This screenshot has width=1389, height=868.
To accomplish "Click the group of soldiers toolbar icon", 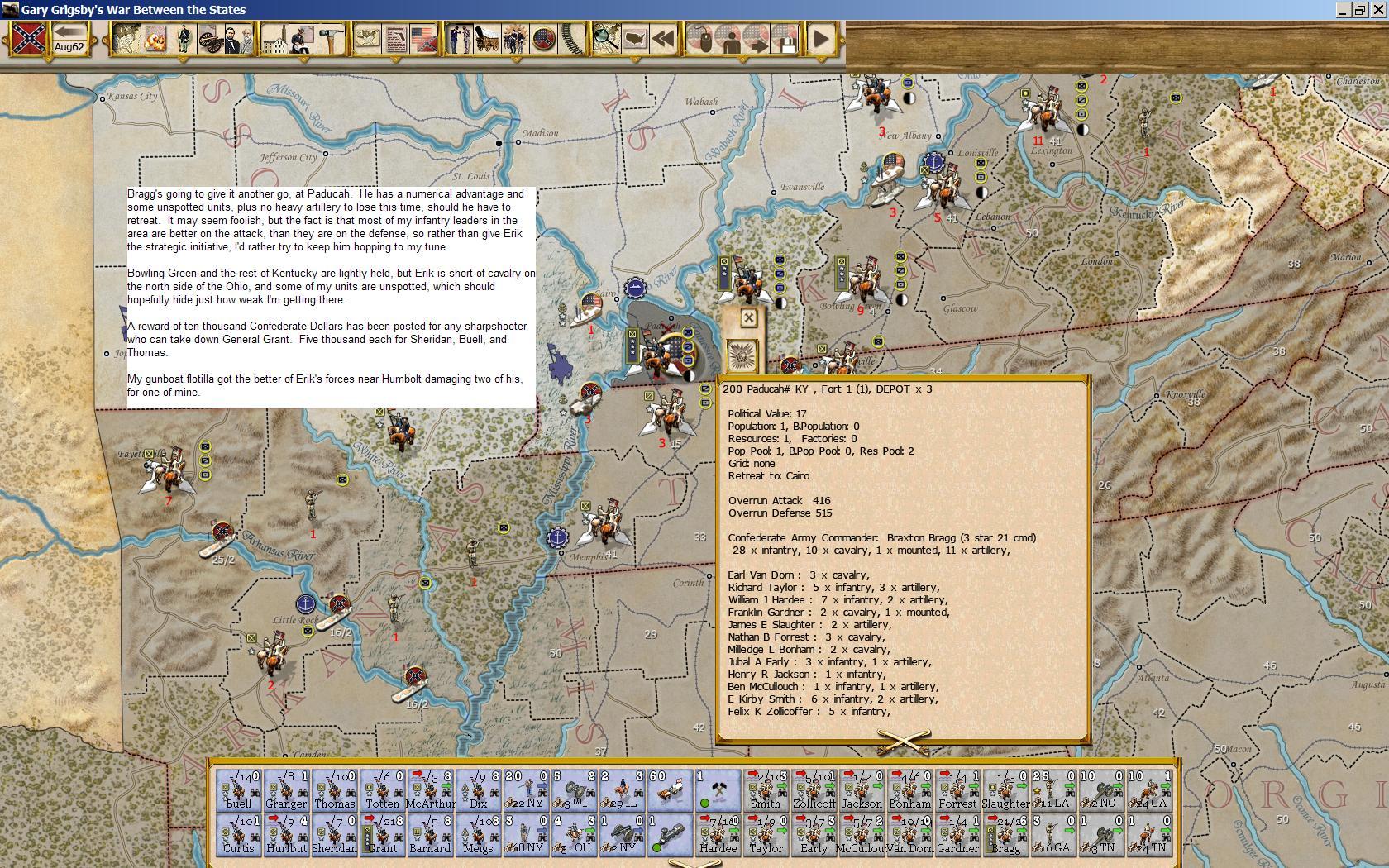I will tap(516, 39).
